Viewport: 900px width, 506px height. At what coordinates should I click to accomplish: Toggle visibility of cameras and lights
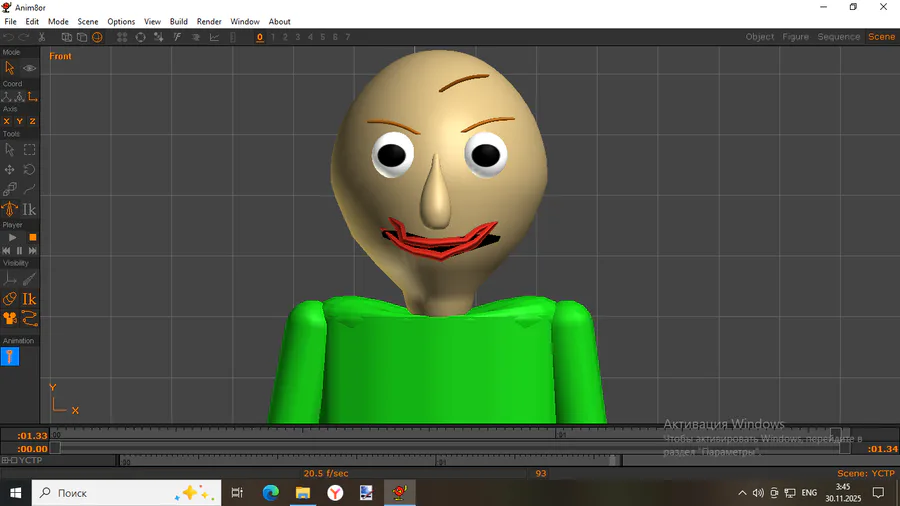point(9,318)
